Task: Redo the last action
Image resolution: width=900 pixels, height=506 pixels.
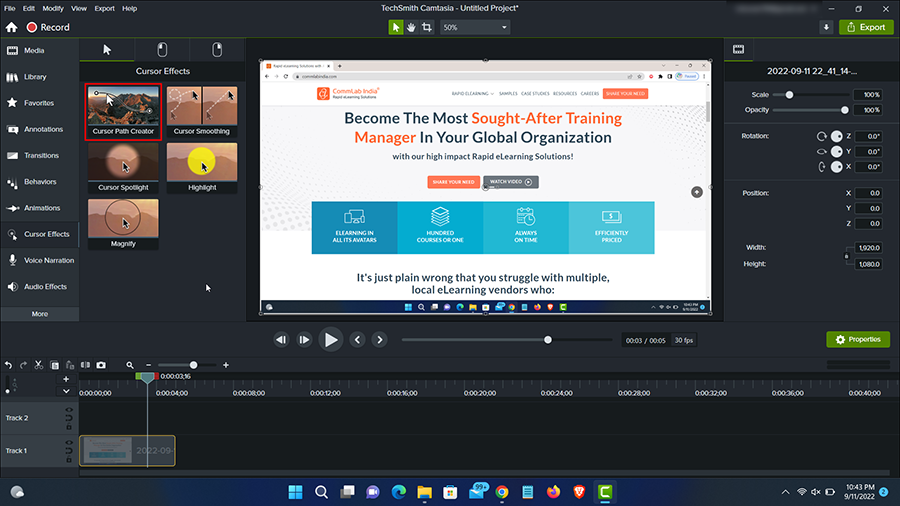Action: pos(24,365)
